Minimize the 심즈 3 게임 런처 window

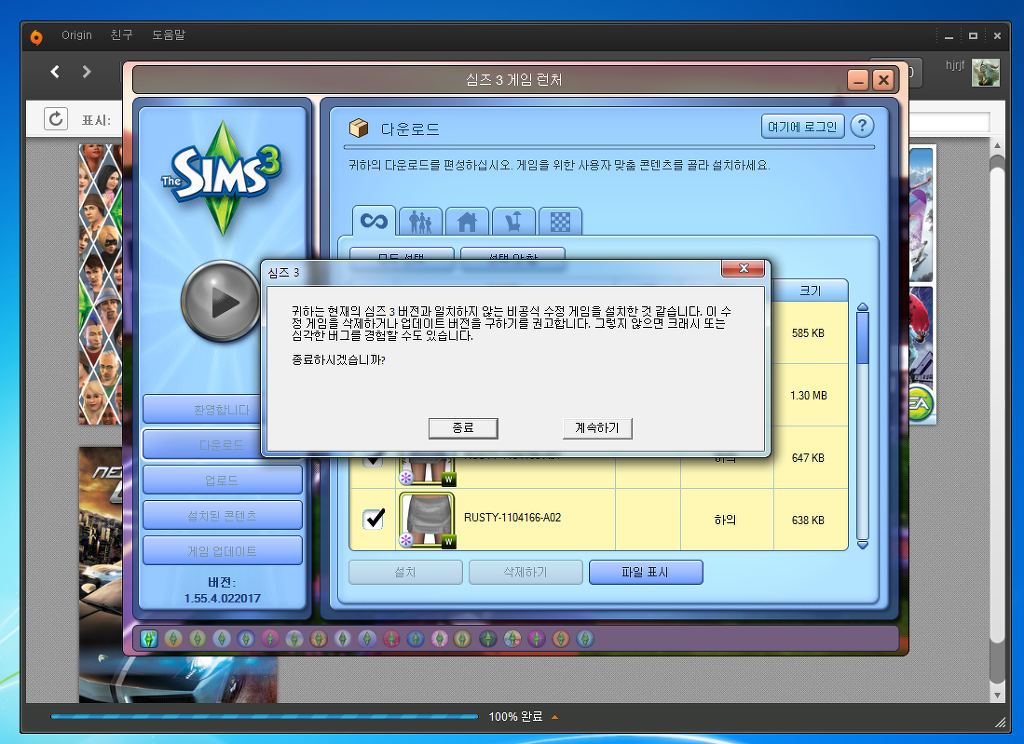click(858, 80)
